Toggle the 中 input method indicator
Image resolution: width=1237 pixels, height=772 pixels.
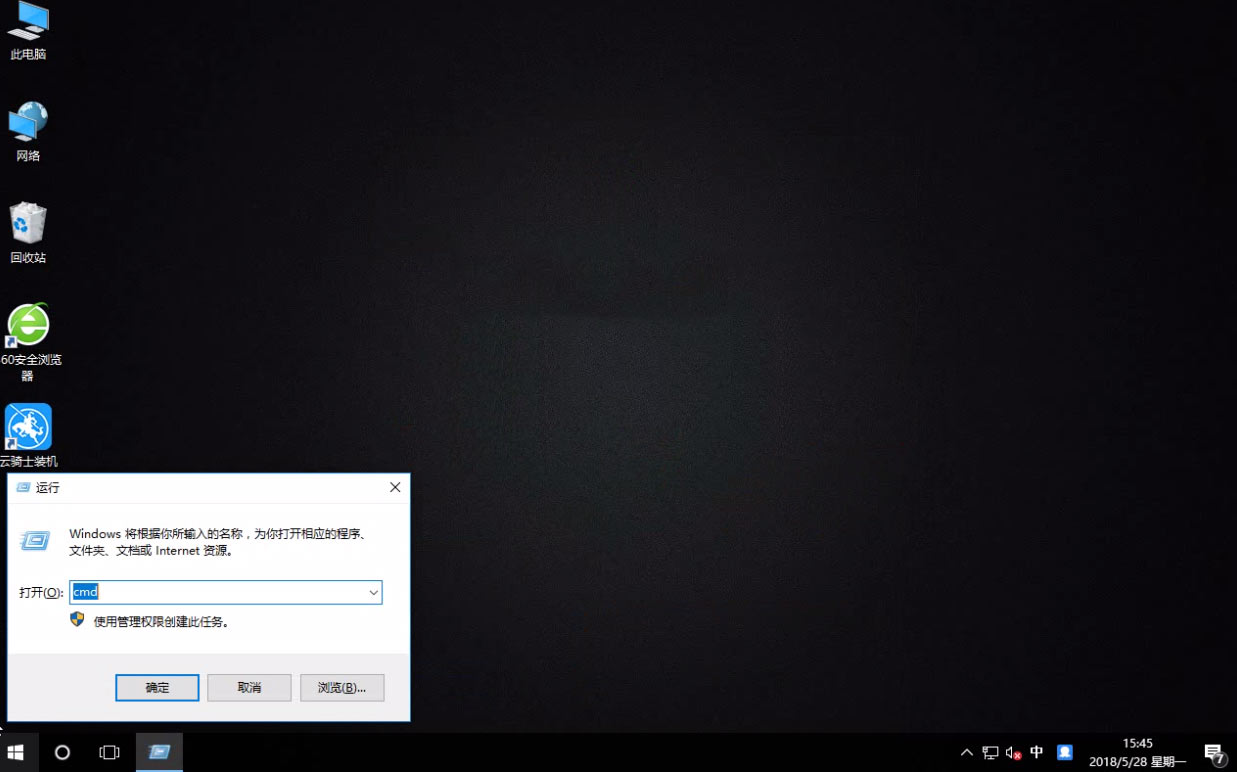[1037, 752]
